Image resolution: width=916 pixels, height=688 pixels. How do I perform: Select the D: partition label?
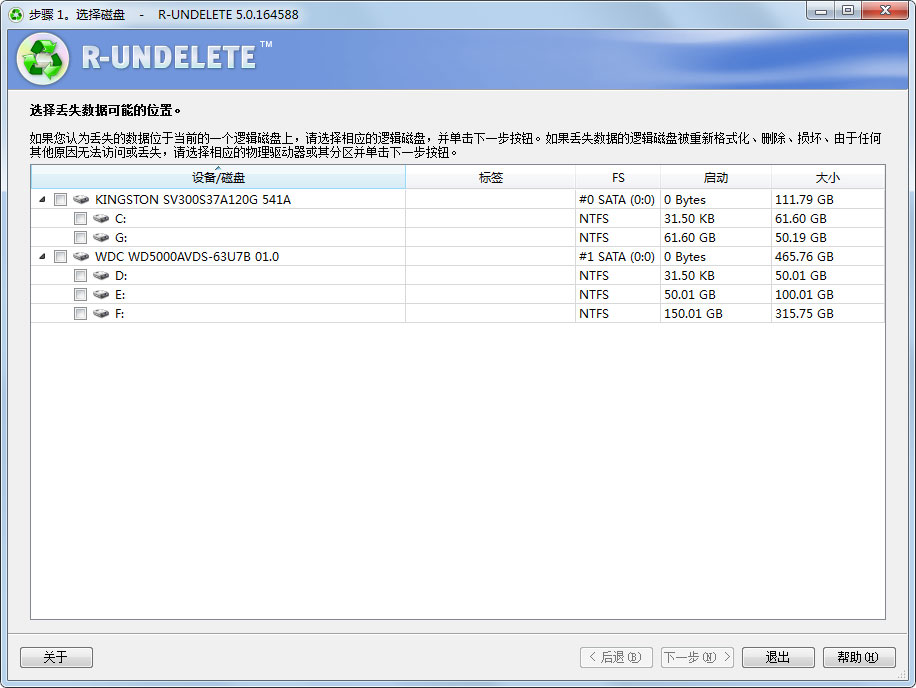[x=121, y=276]
